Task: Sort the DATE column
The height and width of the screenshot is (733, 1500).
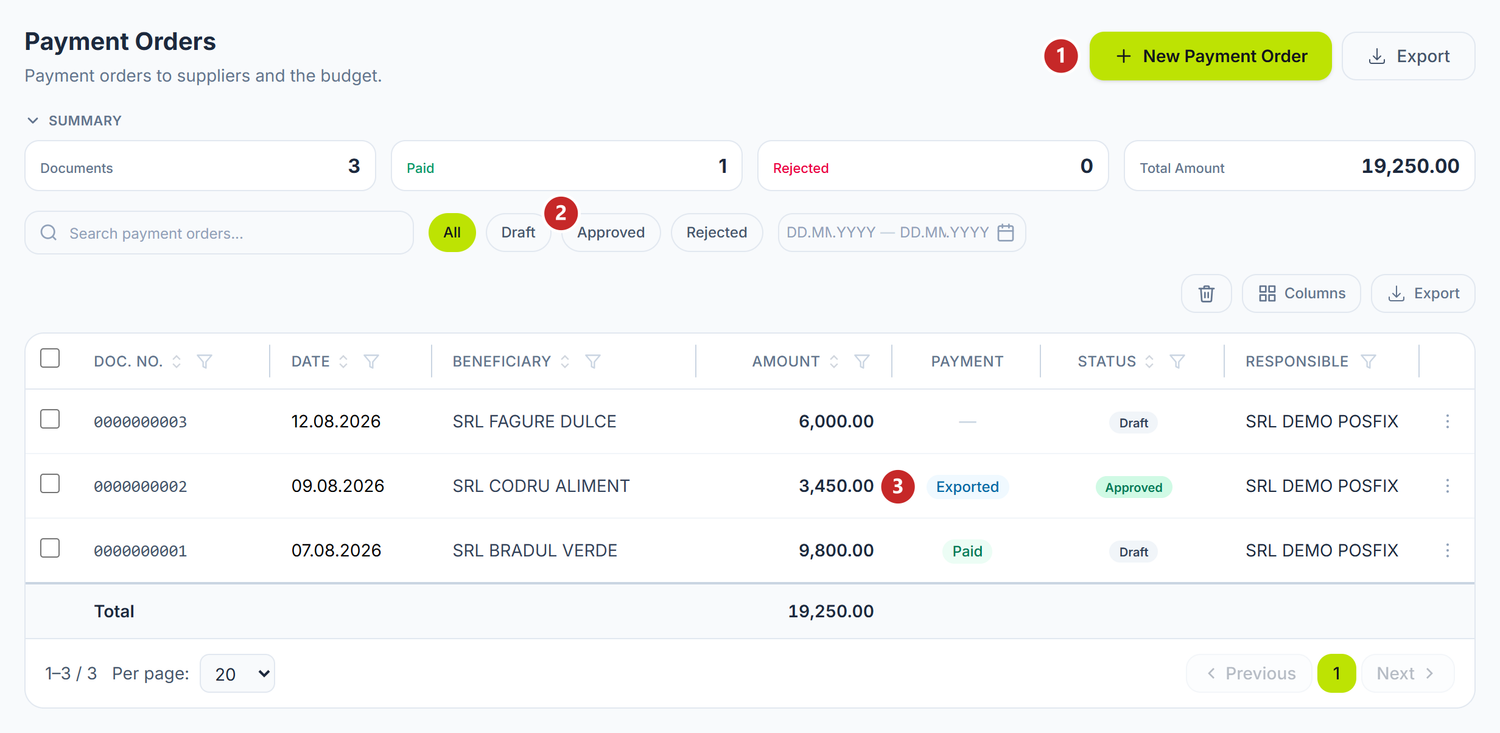Action: [343, 361]
